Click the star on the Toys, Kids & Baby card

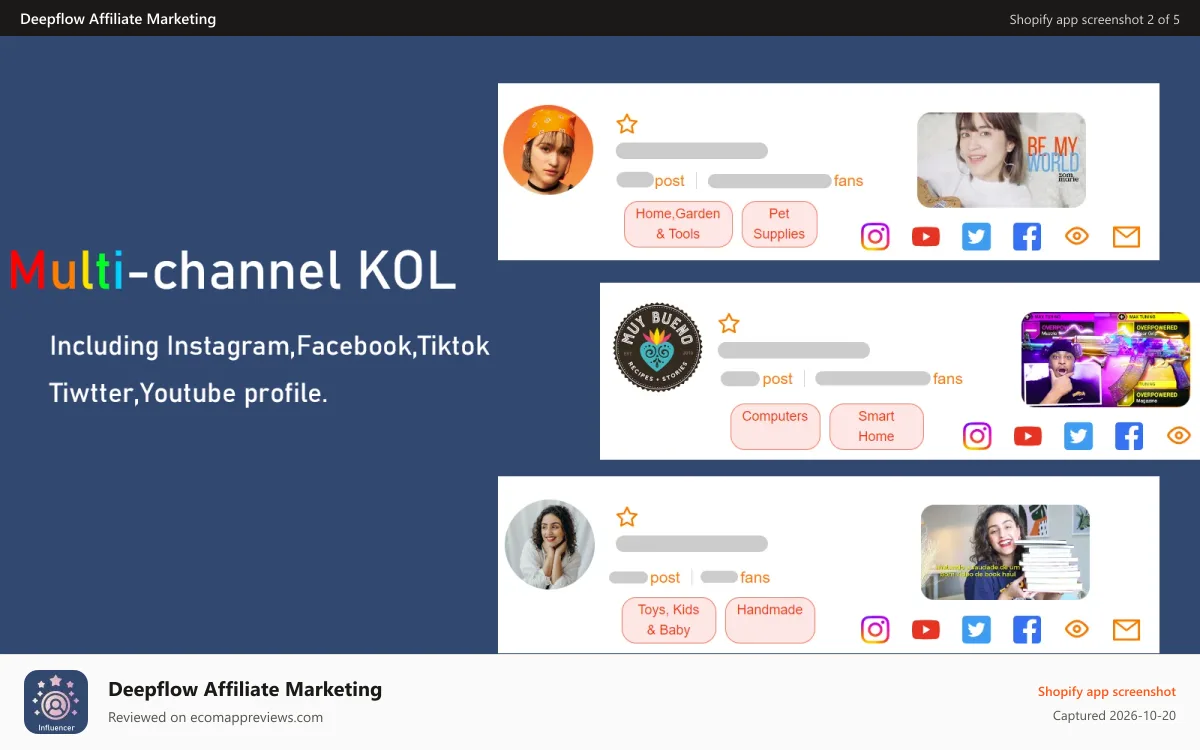pyautogui.click(x=627, y=517)
